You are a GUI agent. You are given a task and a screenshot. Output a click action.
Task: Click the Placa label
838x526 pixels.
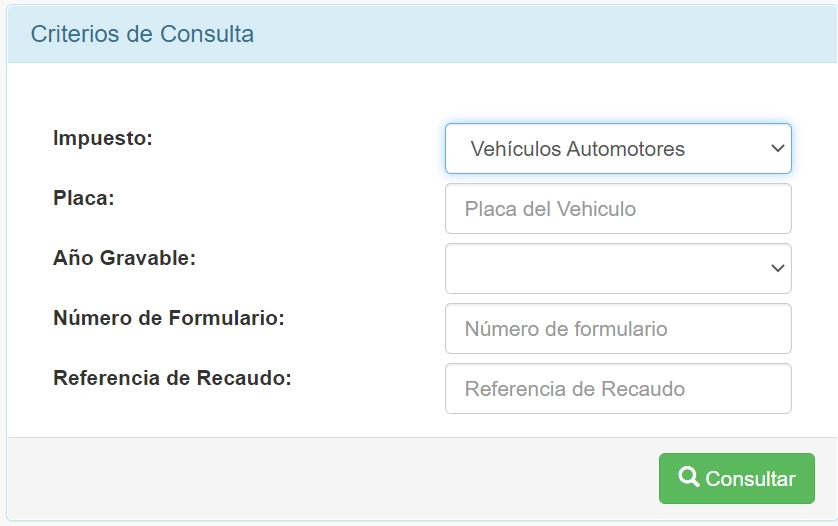[x=84, y=198]
